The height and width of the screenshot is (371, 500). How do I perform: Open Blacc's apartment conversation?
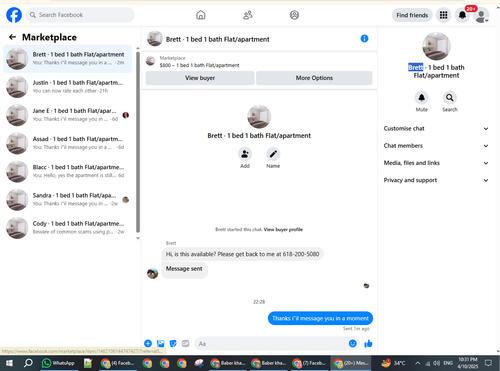click(x=68, y=171)
